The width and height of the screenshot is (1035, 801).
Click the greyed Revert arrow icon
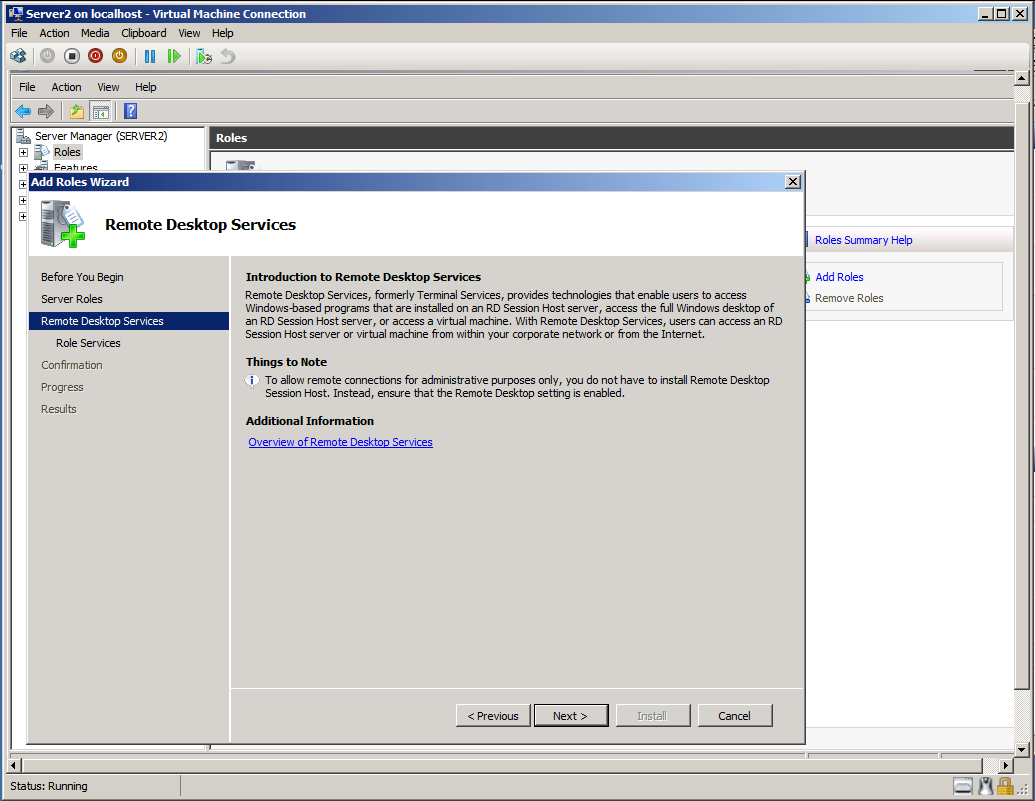tap(228, 57)
